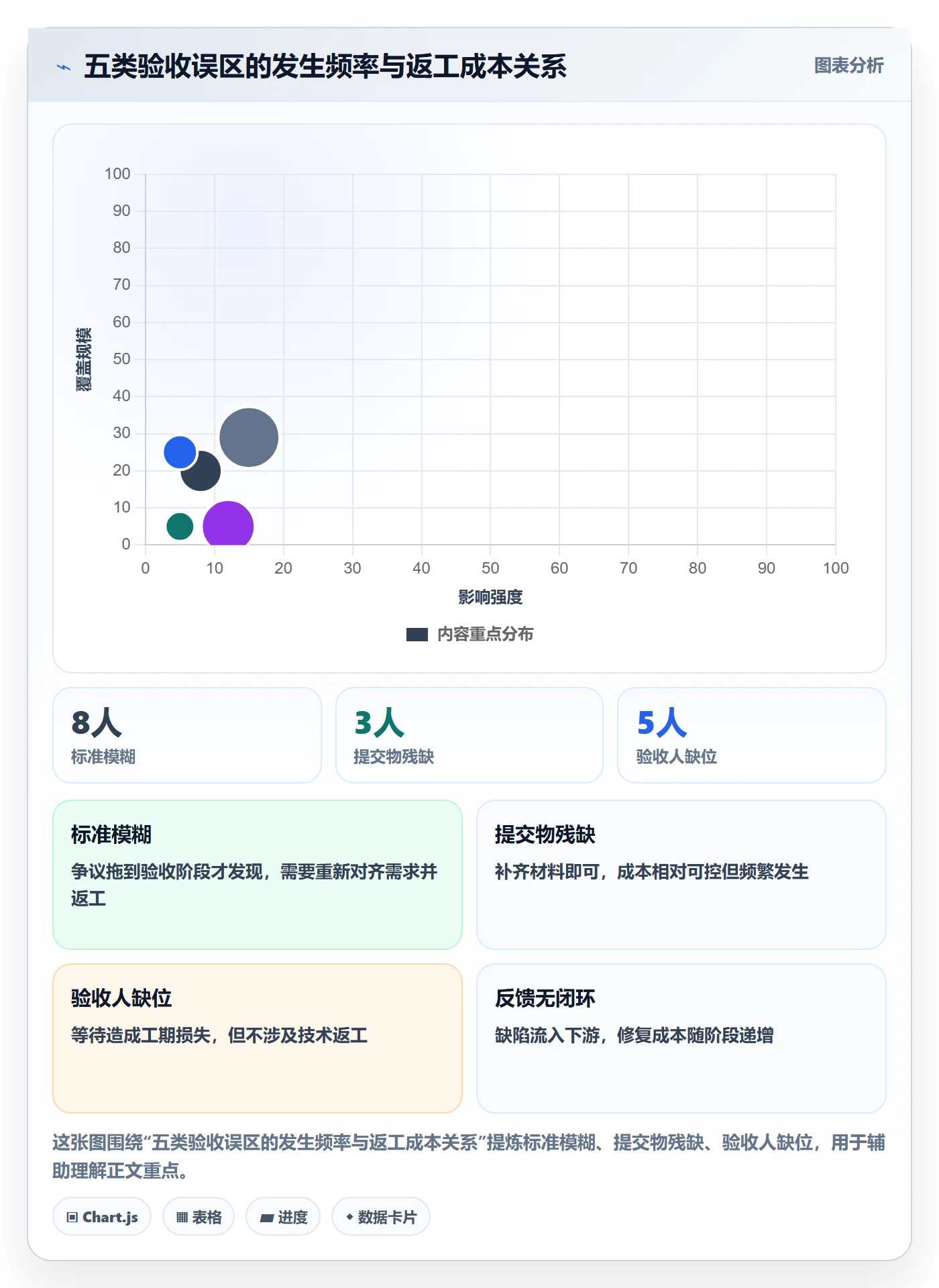The width and height of the screenshot is (939, 1288).
Task: Click the 内容重点分布 legend label
Action: [x=485, y=635]
